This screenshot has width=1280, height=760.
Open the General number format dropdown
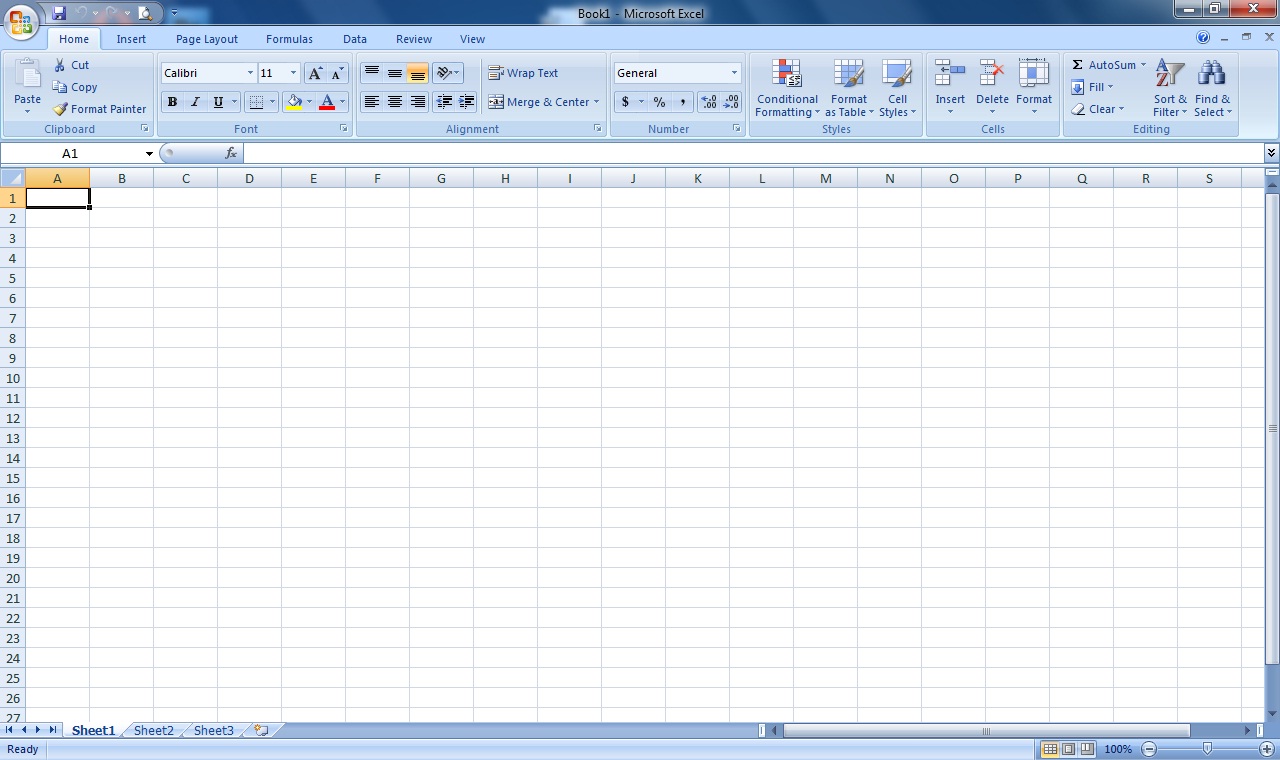(734, 73)
